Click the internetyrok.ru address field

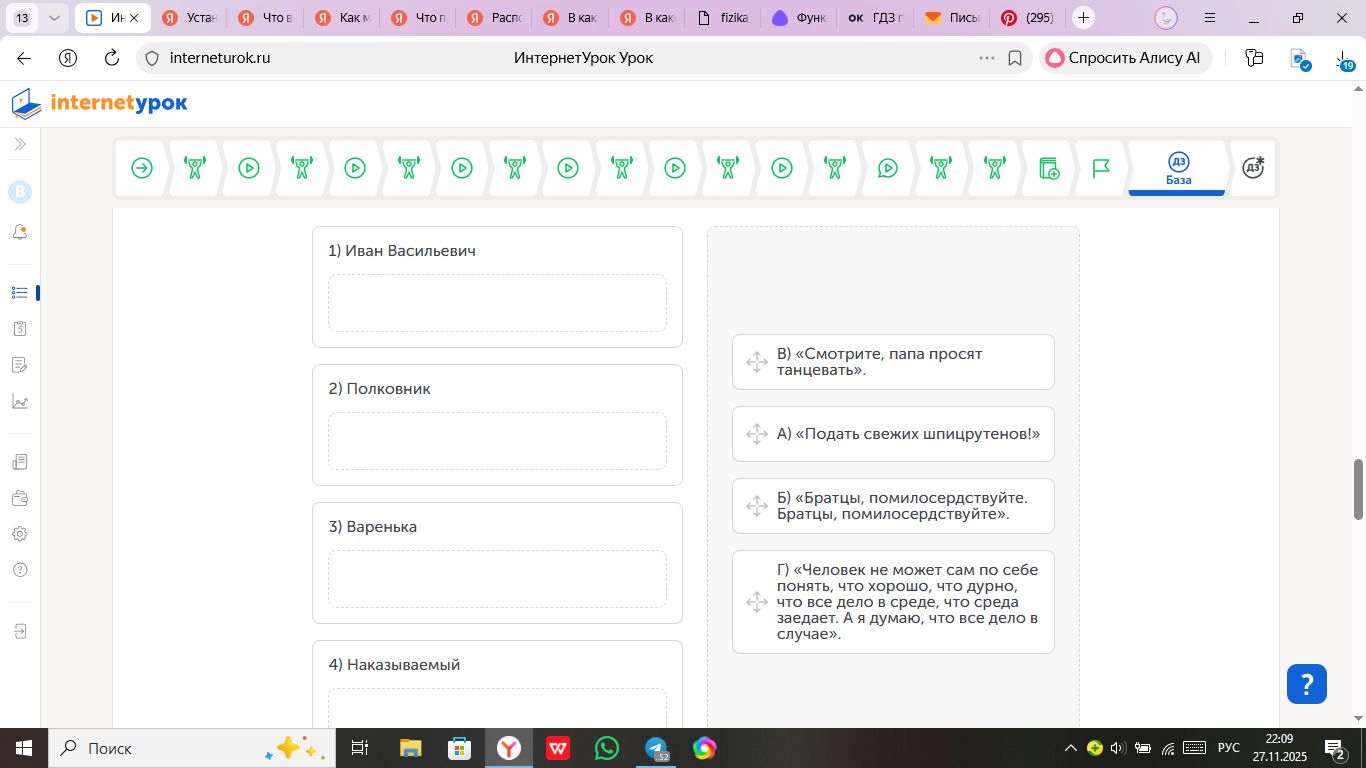tap(220, 58)
